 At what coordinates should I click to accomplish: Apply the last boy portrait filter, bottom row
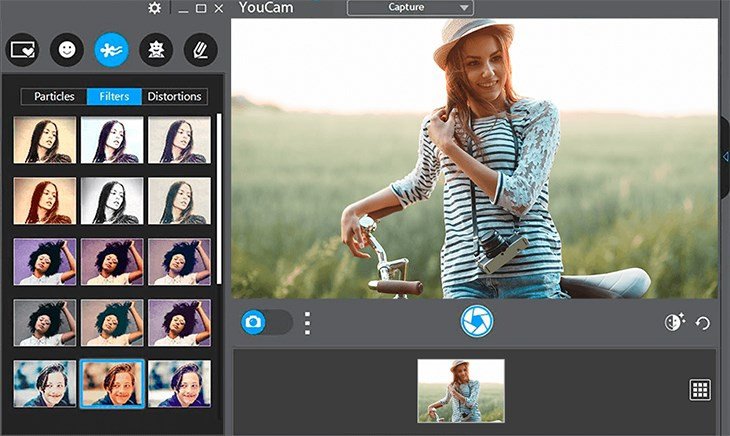pos(179,384)
